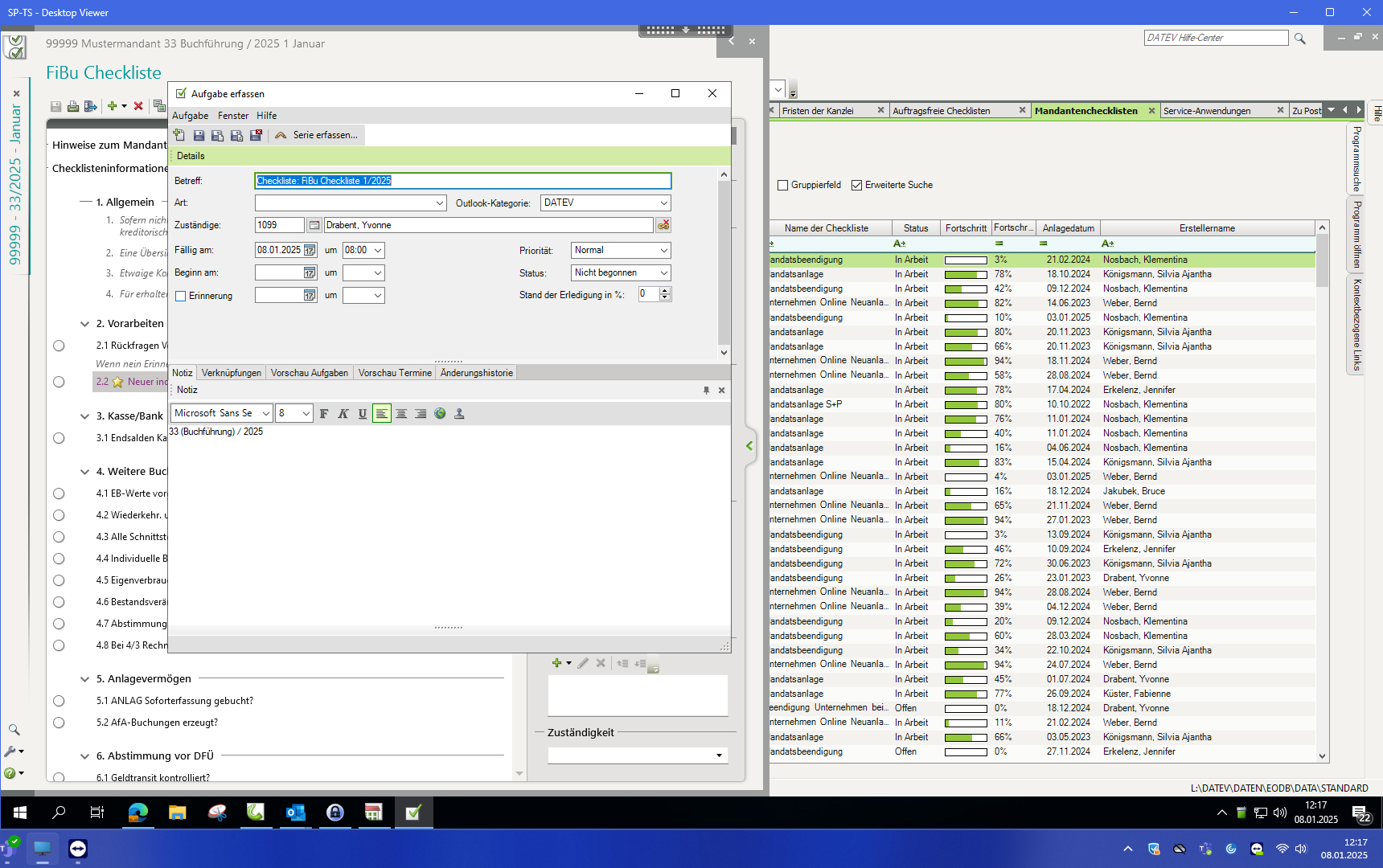The width and height of the screenshot is (1383, 868).
Task: Sort by the Anlagedatum column header
Action: 1068,228
